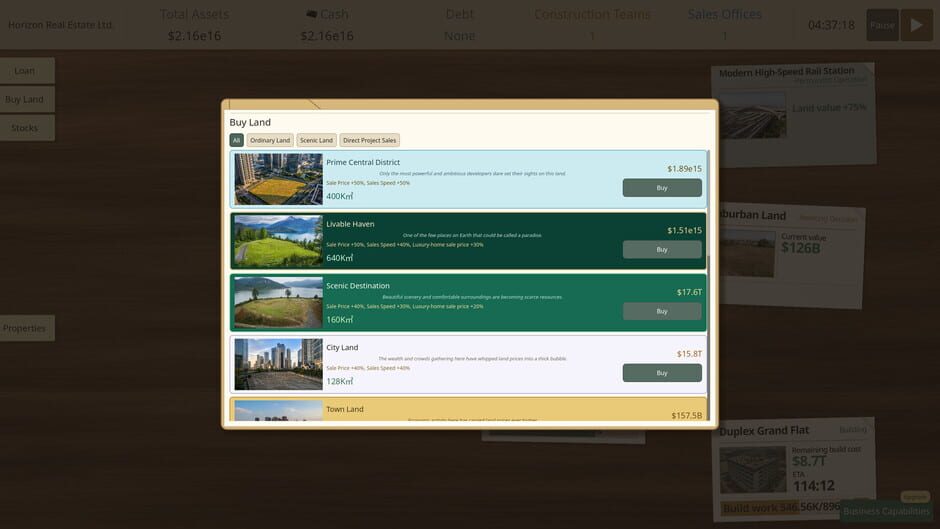Click the $157.5B Town Land price
The image size is (940, 529).
click(686, 415)
